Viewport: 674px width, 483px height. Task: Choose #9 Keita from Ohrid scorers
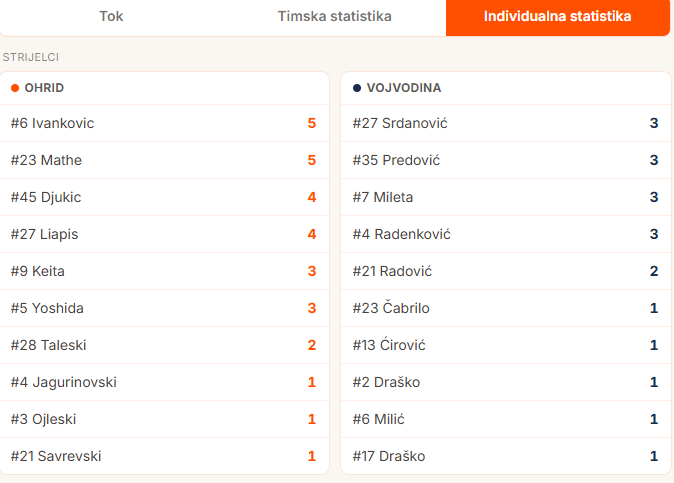point(165,271)
